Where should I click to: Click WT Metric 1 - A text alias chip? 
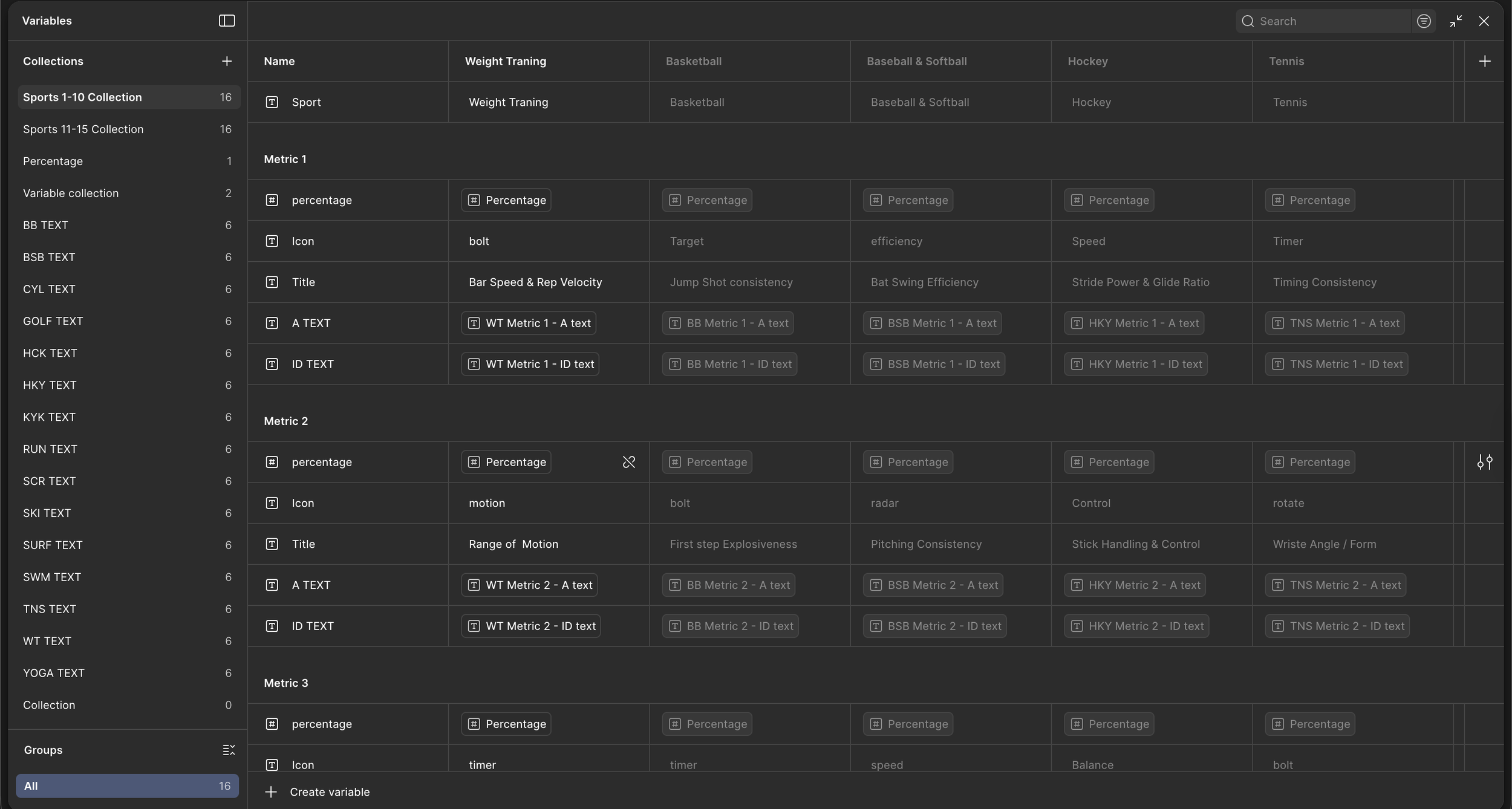coord(529,323)
